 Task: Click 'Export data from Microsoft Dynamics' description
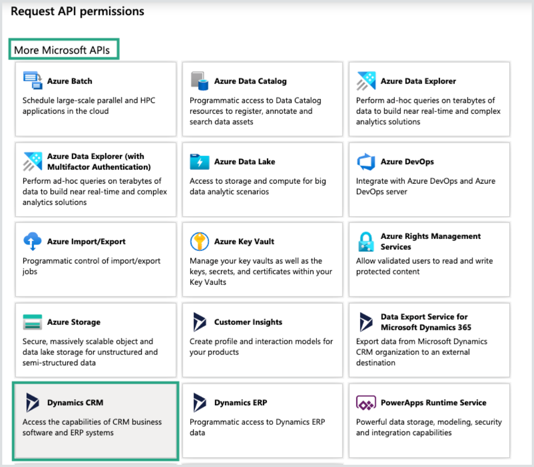pyautogui.click(x=422, y=352)
